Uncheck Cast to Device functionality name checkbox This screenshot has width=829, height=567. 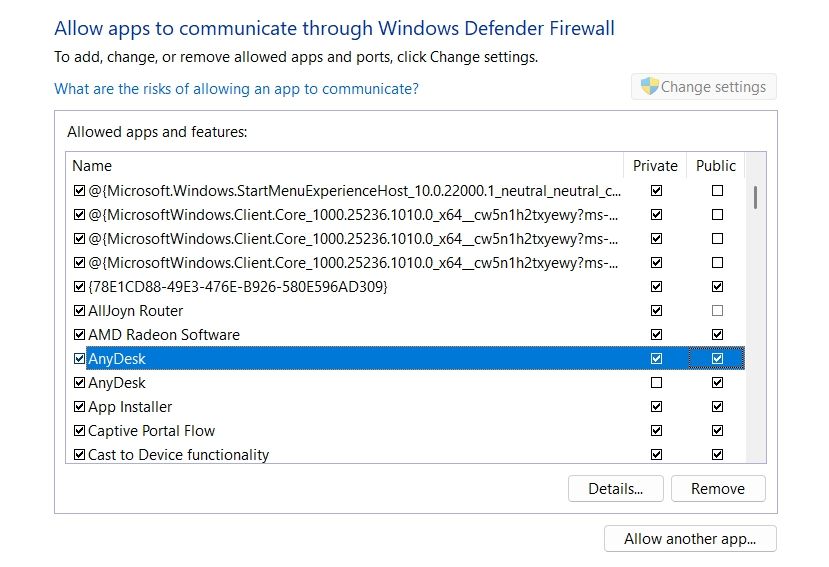[79, 454]
